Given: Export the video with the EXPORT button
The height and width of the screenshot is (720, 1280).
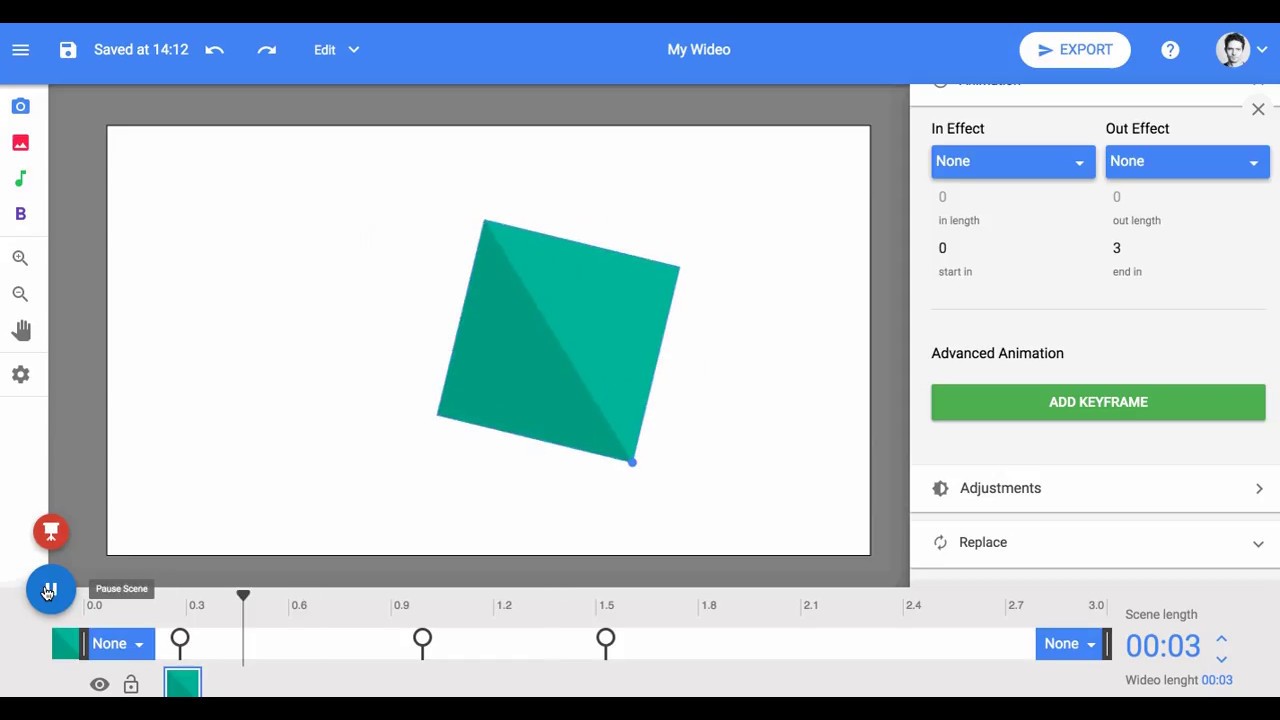Looking at the screenshot, I should pyautogui.click(x=1075, y=50).
